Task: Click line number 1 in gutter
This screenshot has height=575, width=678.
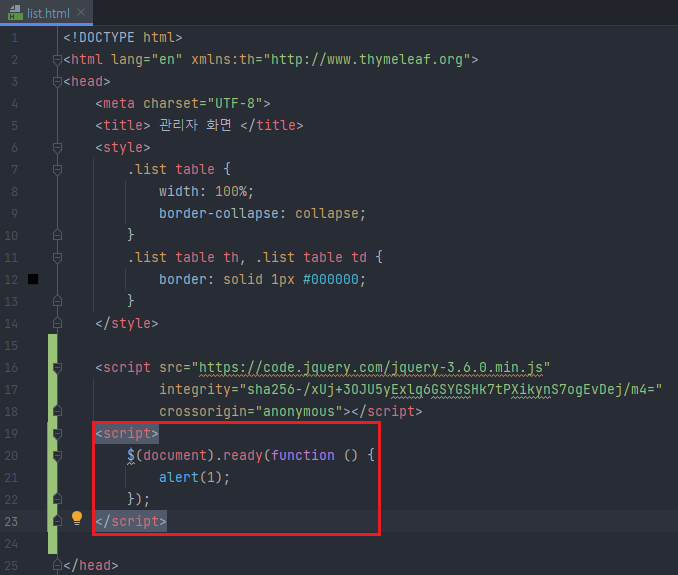Action: point(14,38)
